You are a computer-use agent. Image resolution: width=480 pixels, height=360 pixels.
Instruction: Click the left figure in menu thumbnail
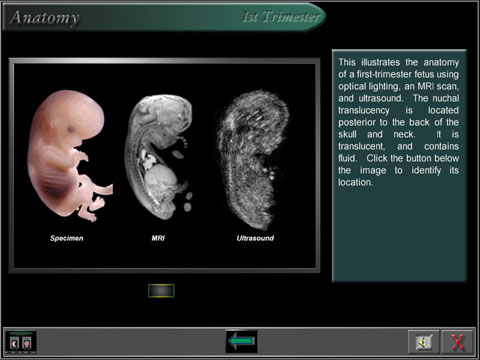tap(14, 343)
